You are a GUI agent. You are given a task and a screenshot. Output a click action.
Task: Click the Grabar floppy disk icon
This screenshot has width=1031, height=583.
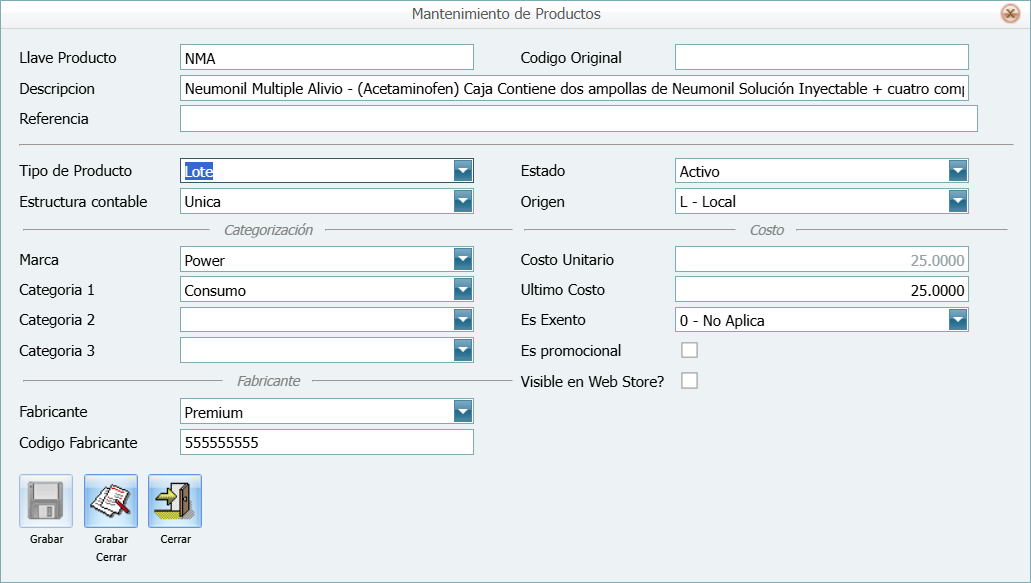tap(46, 501)
